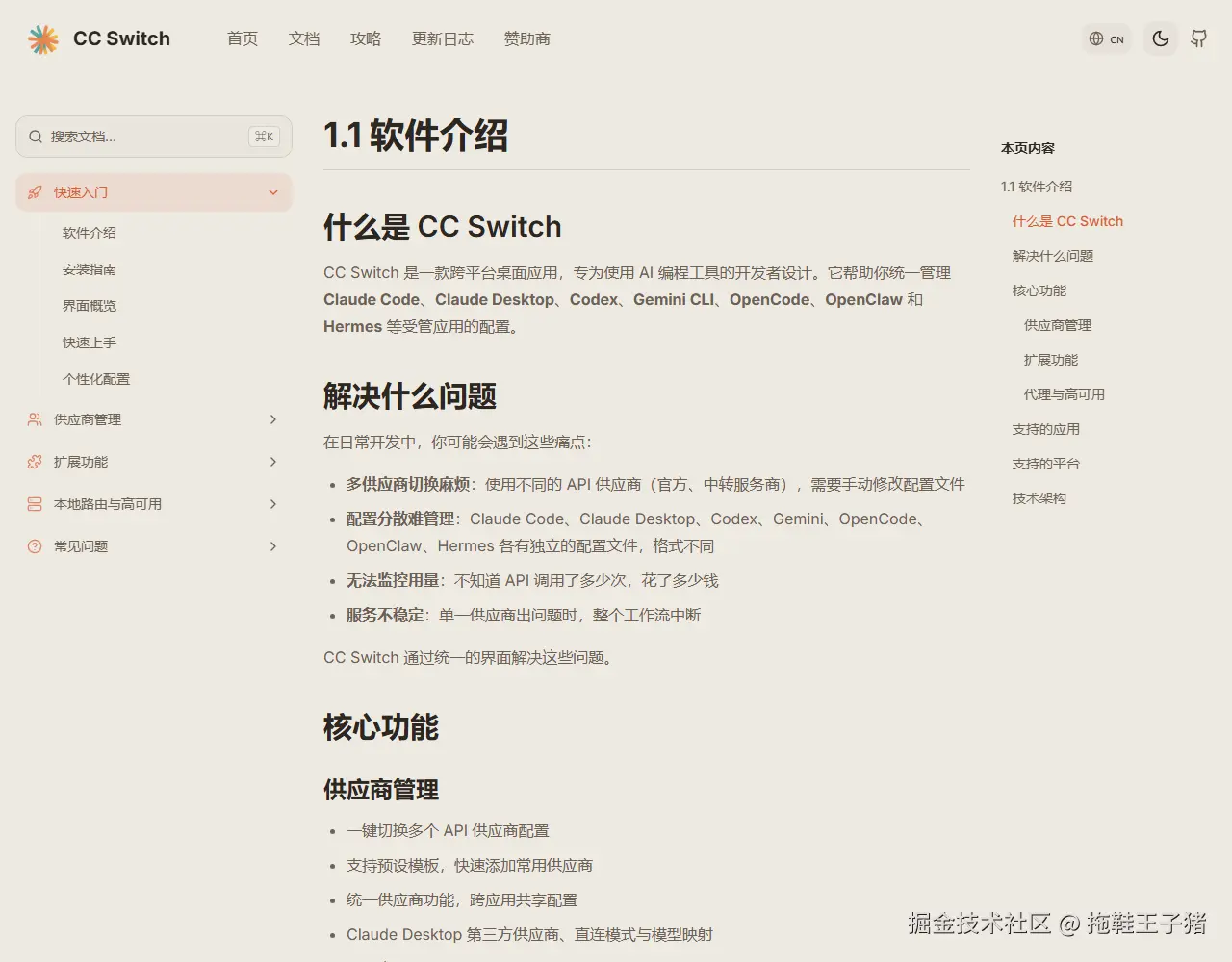Click the users icon beside 供应商管理

click(x=35, y=419)
